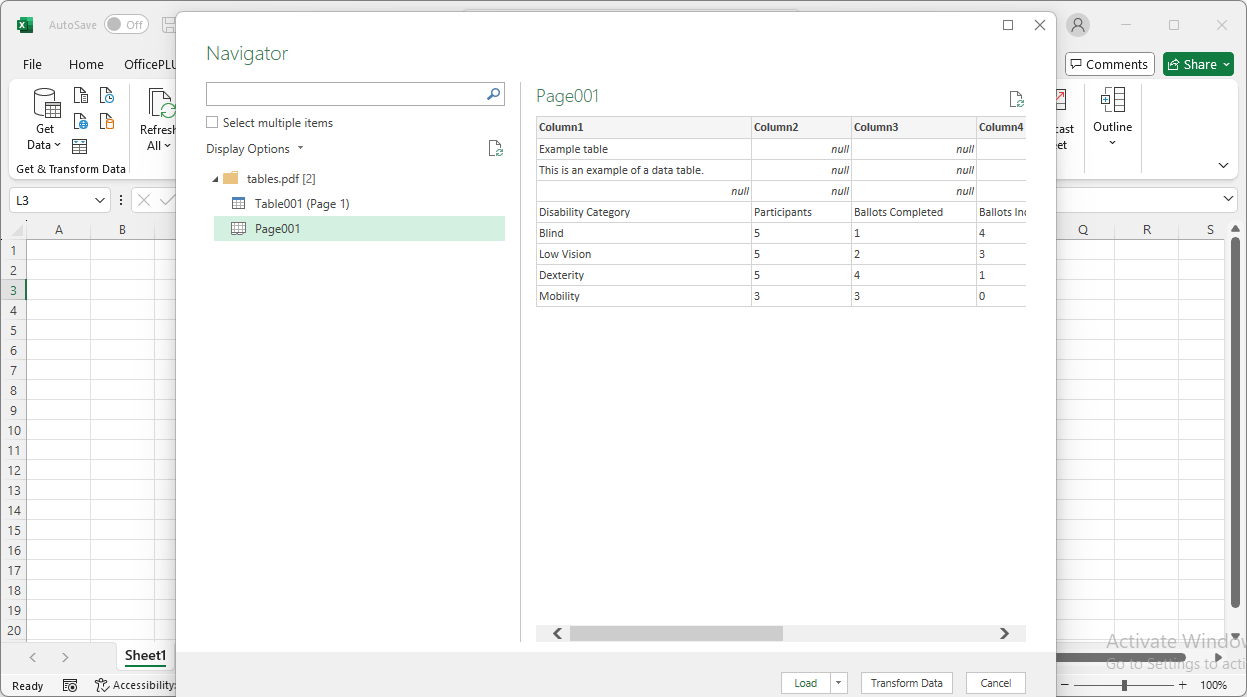
Task: Click the Transform Data button
Action: (x=906, y=682)
